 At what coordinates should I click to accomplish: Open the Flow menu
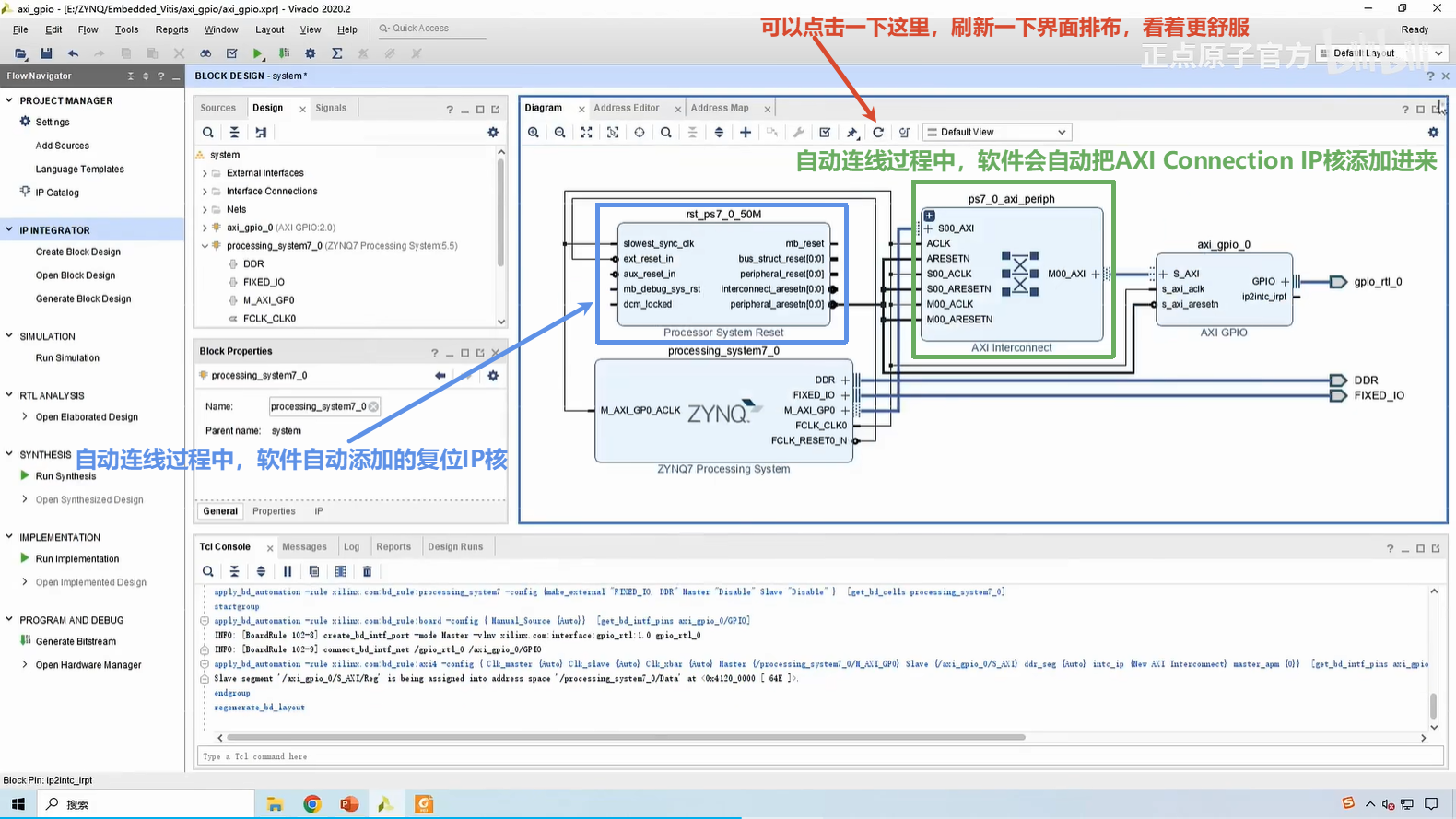click(x=88, y=29)
